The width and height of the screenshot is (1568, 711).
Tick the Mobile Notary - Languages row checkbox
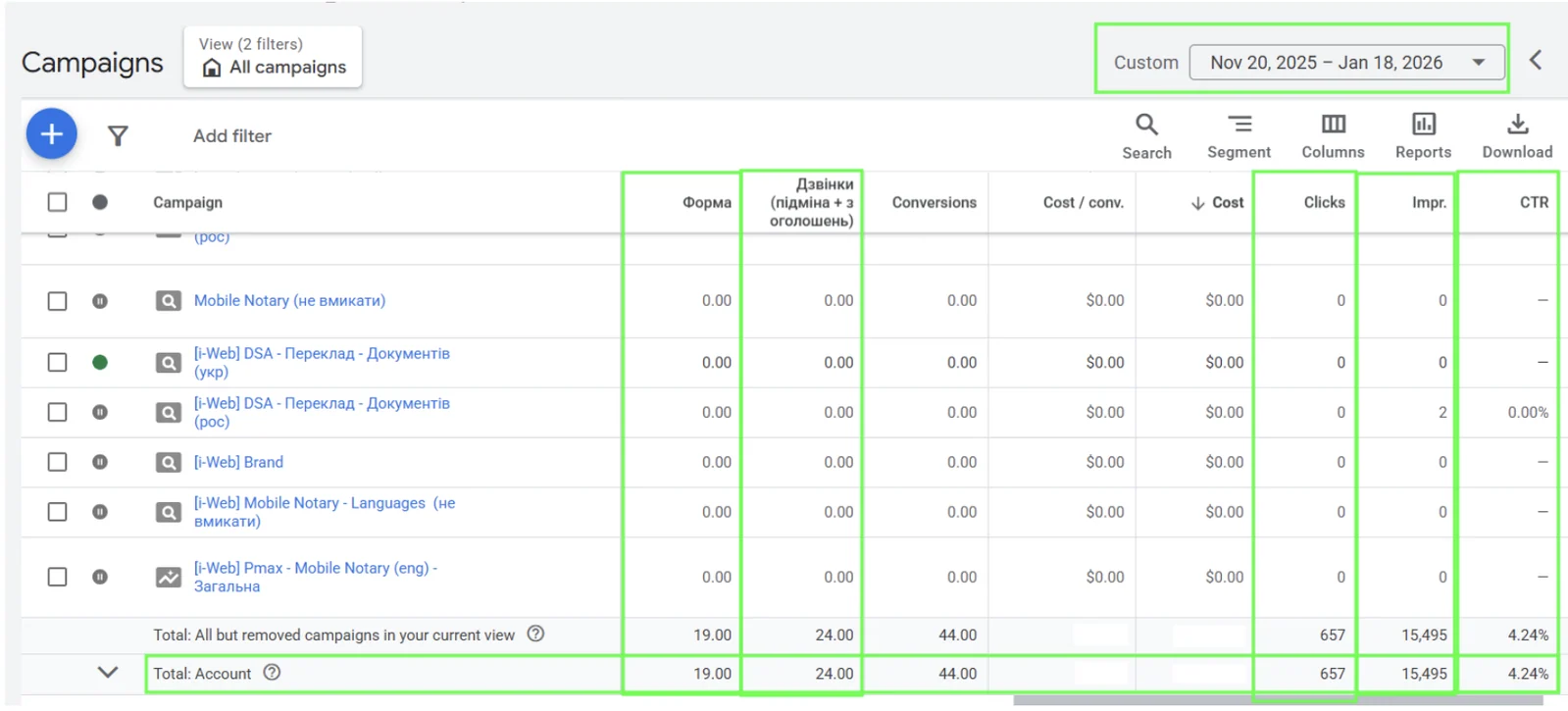[x=58, y=512]
